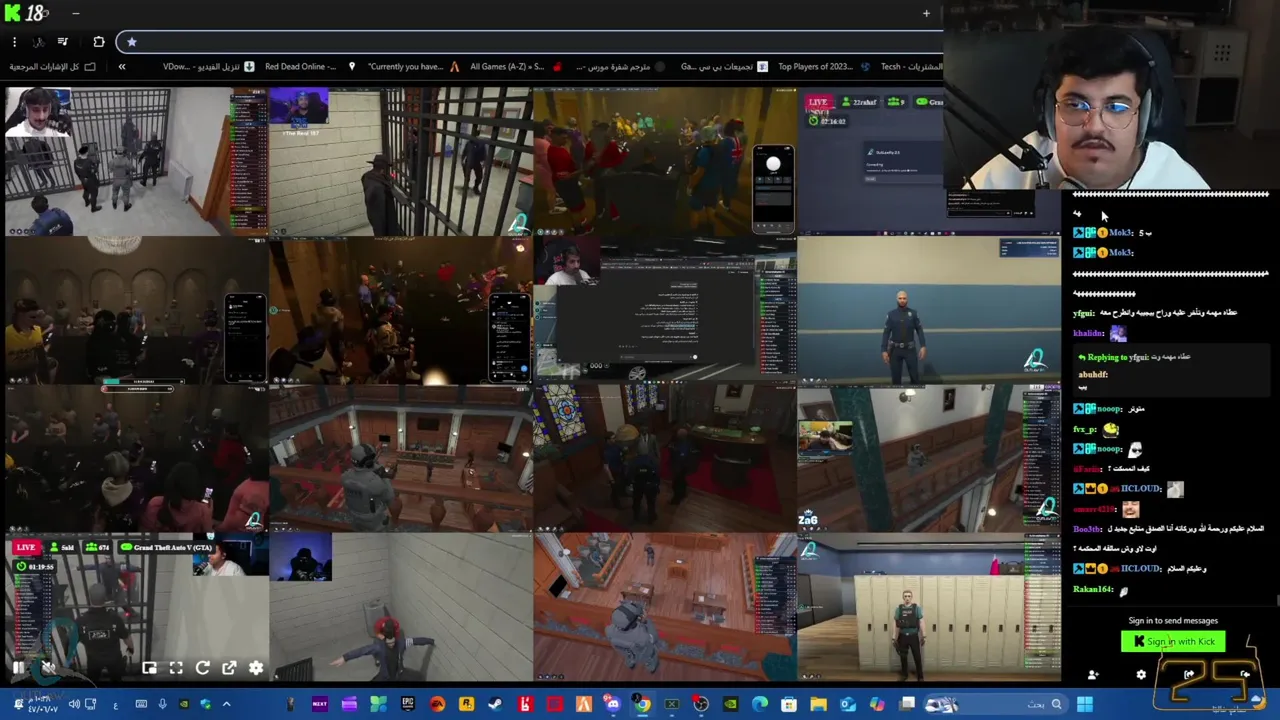The height and width of the screenshot is (720, 1280).
Task: Pop out the stream in new window
Action: click(229, 668)
